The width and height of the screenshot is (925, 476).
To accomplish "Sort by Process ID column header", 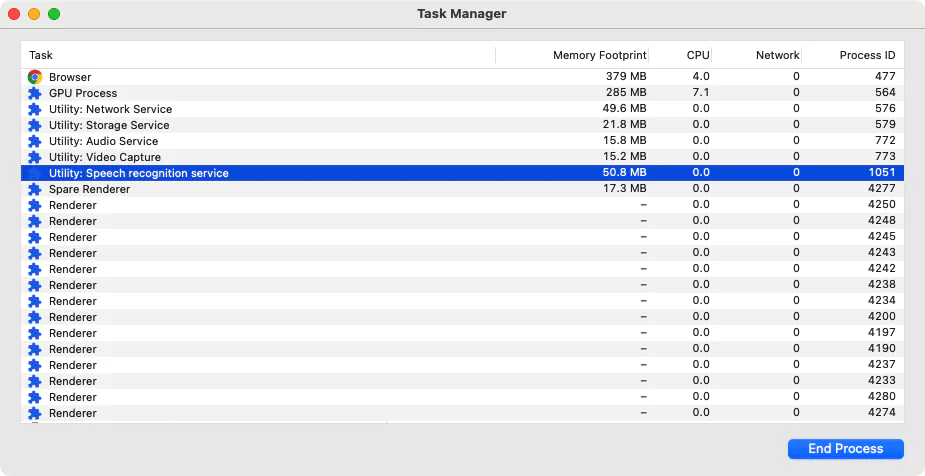I will point(867,55).
